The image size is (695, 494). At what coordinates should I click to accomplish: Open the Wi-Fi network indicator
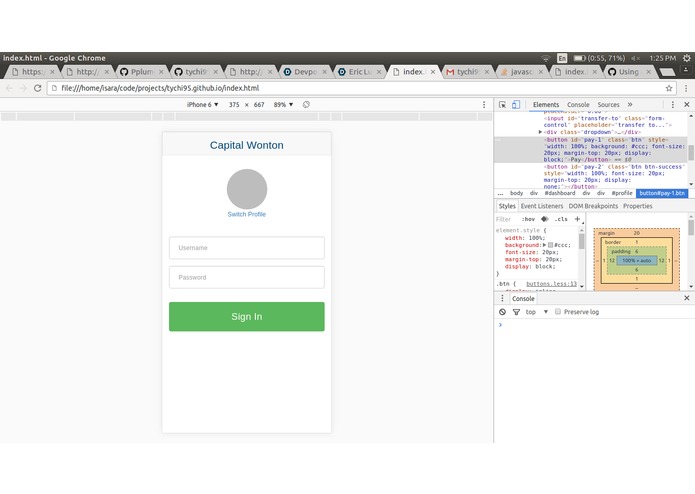coord(546,58)
